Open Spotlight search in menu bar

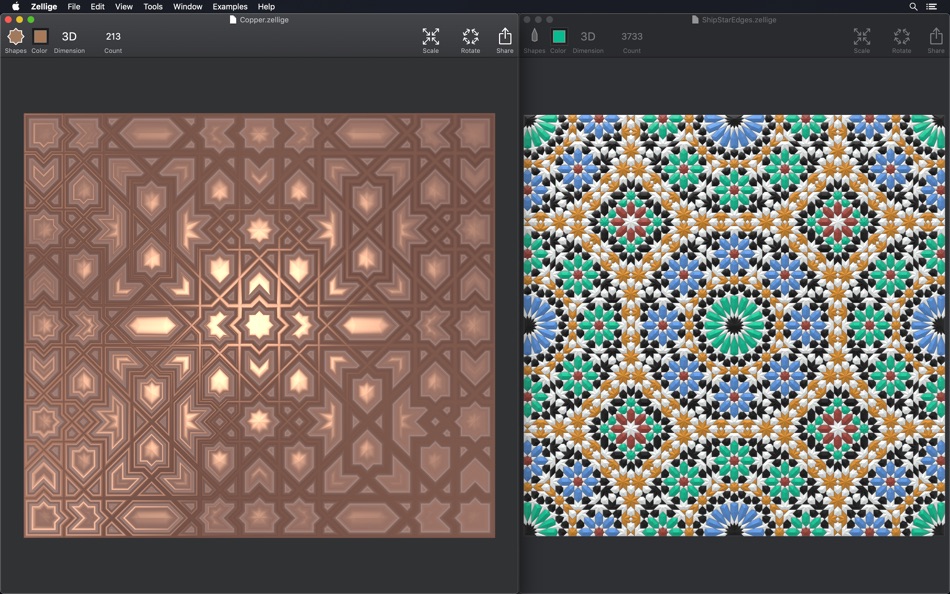coord(913,7)
